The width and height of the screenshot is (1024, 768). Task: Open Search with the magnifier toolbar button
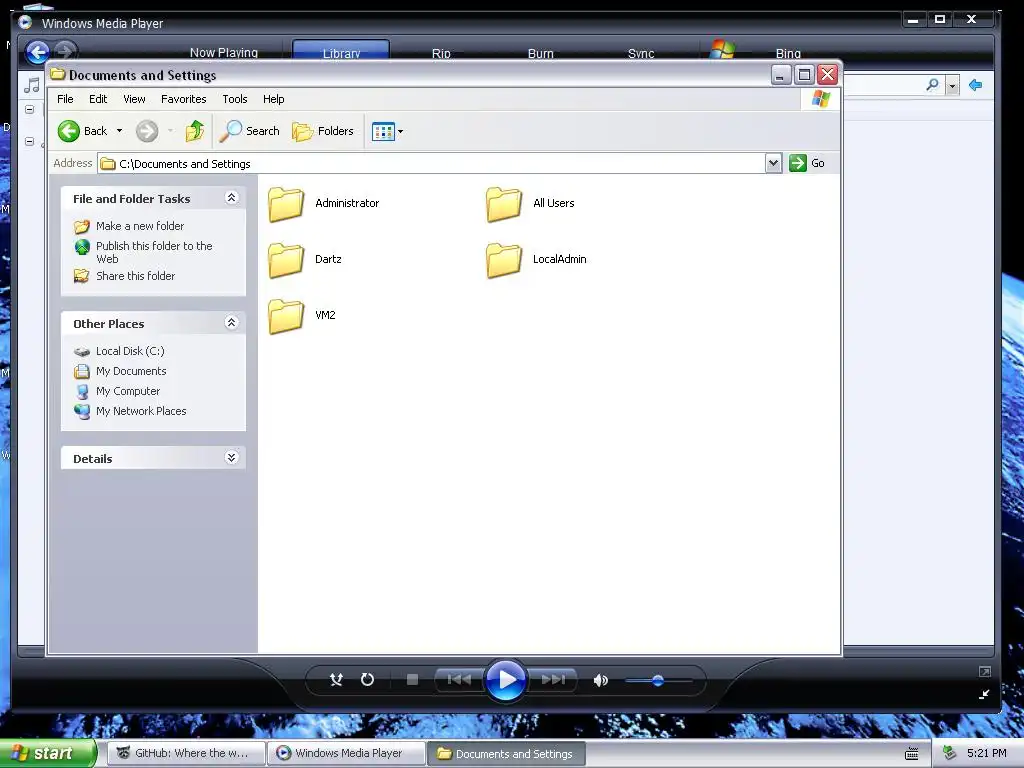(249, 131)
